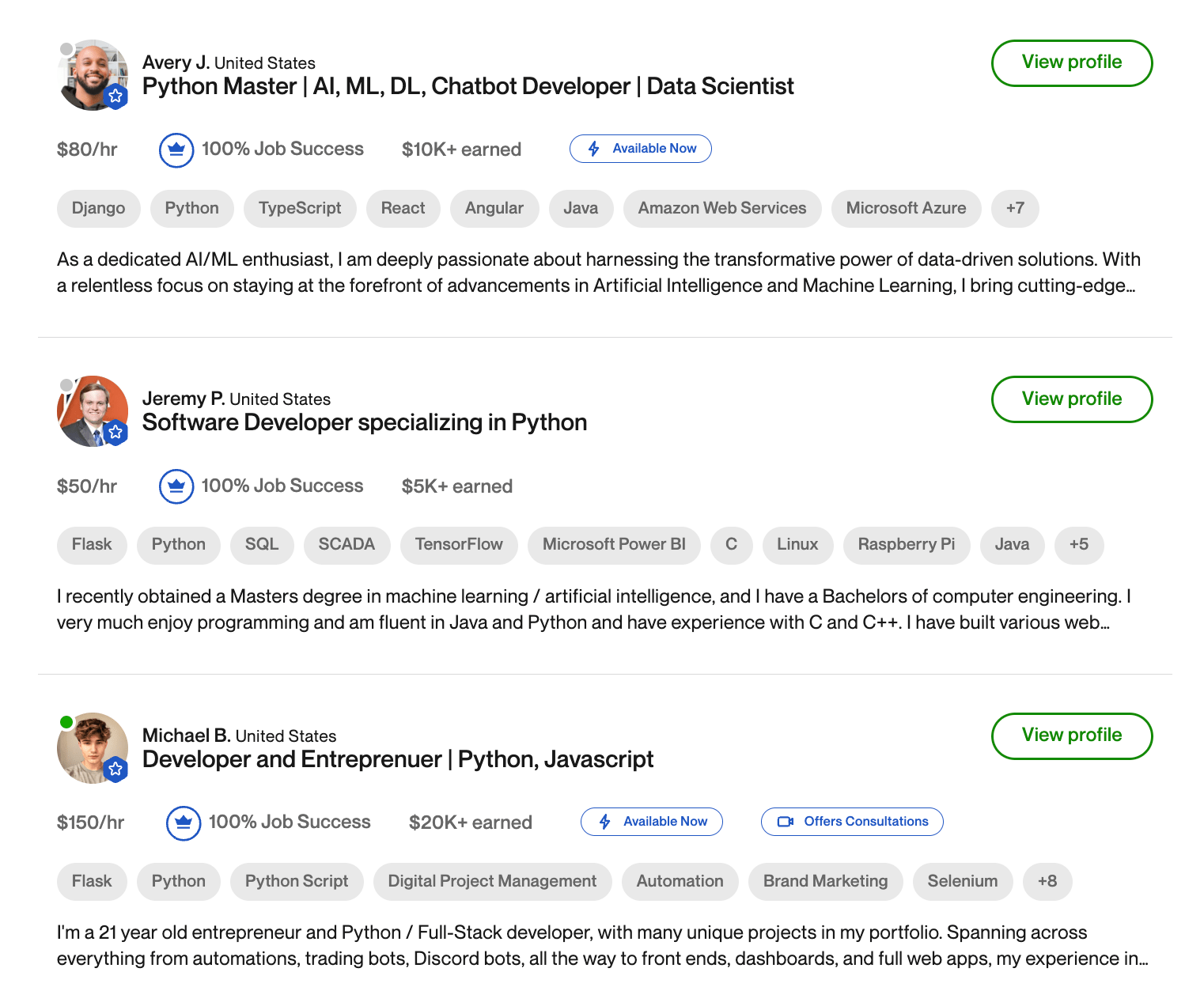Viewport: 1204px width, 1006px height.
Task: Click Avery J.'s top-rated crown badge icon
Action: click(x=176, y=149)
